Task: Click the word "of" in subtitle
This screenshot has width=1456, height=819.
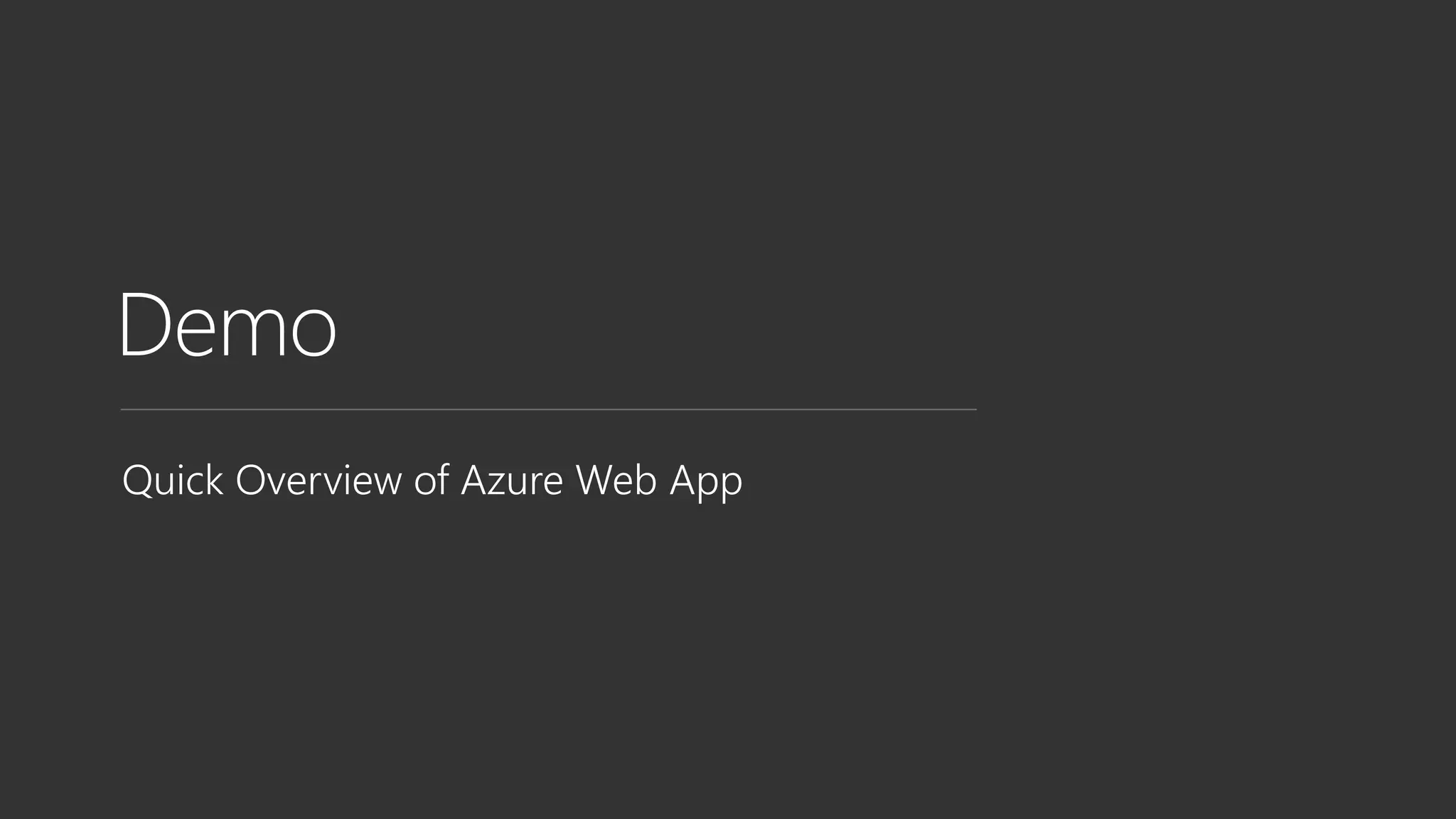Action: [432, 480]
